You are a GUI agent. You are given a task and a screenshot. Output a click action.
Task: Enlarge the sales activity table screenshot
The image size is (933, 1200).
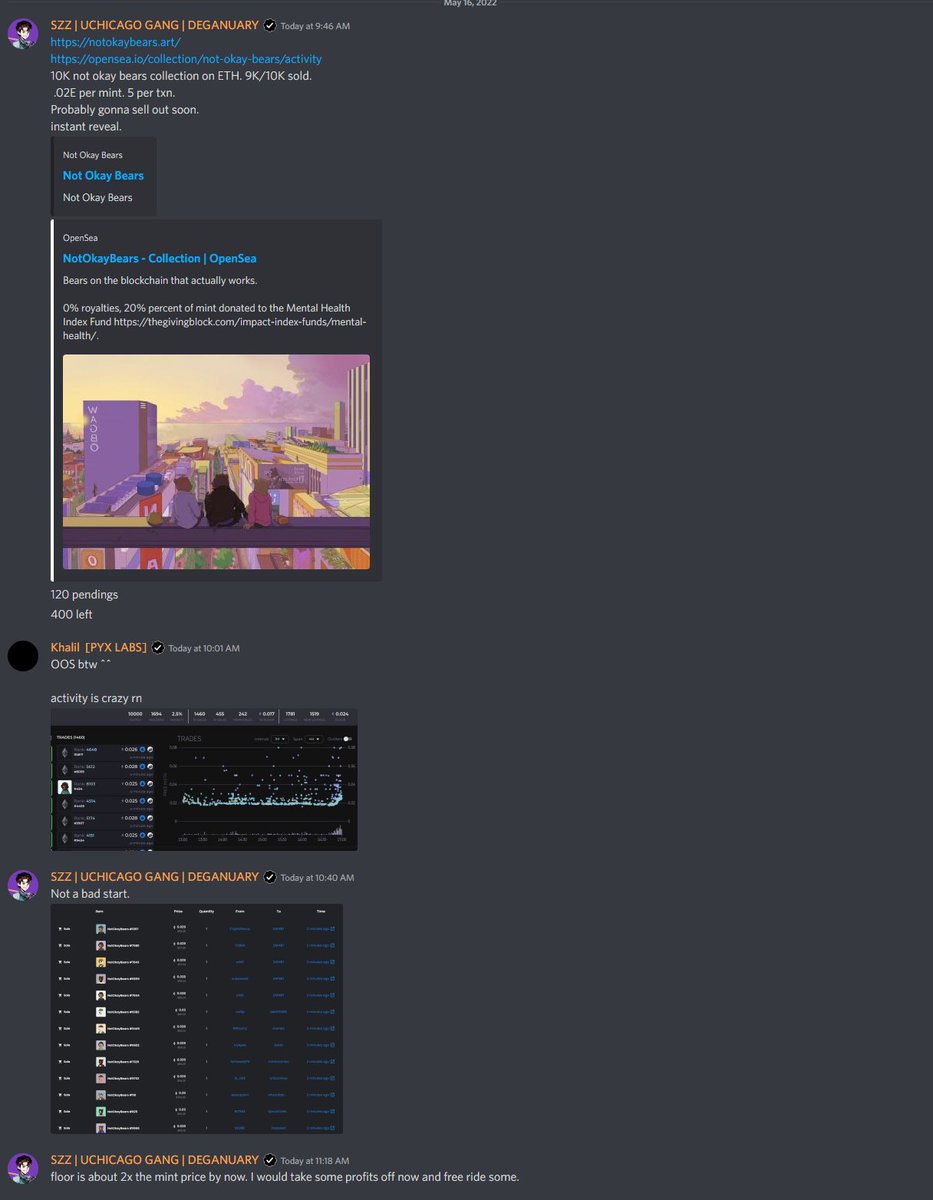[x=197, y=1019]
